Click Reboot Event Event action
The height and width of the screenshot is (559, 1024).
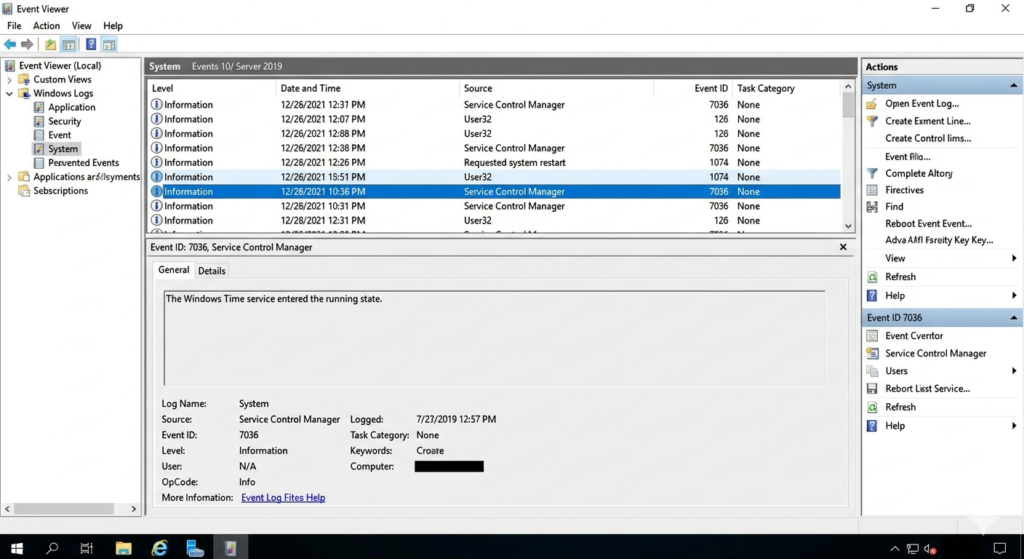tap(928, 224)
